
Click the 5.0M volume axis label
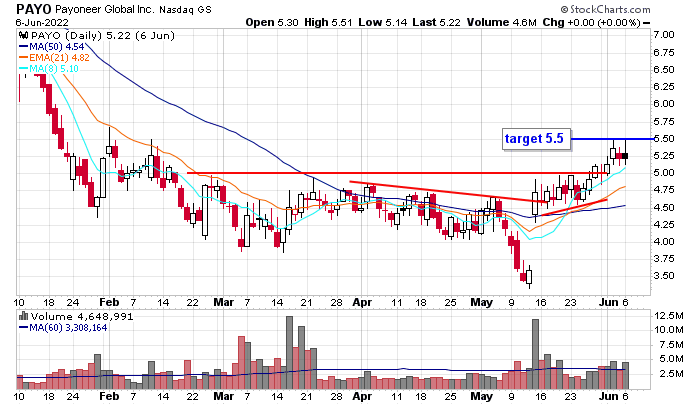[x=671, y=359]
